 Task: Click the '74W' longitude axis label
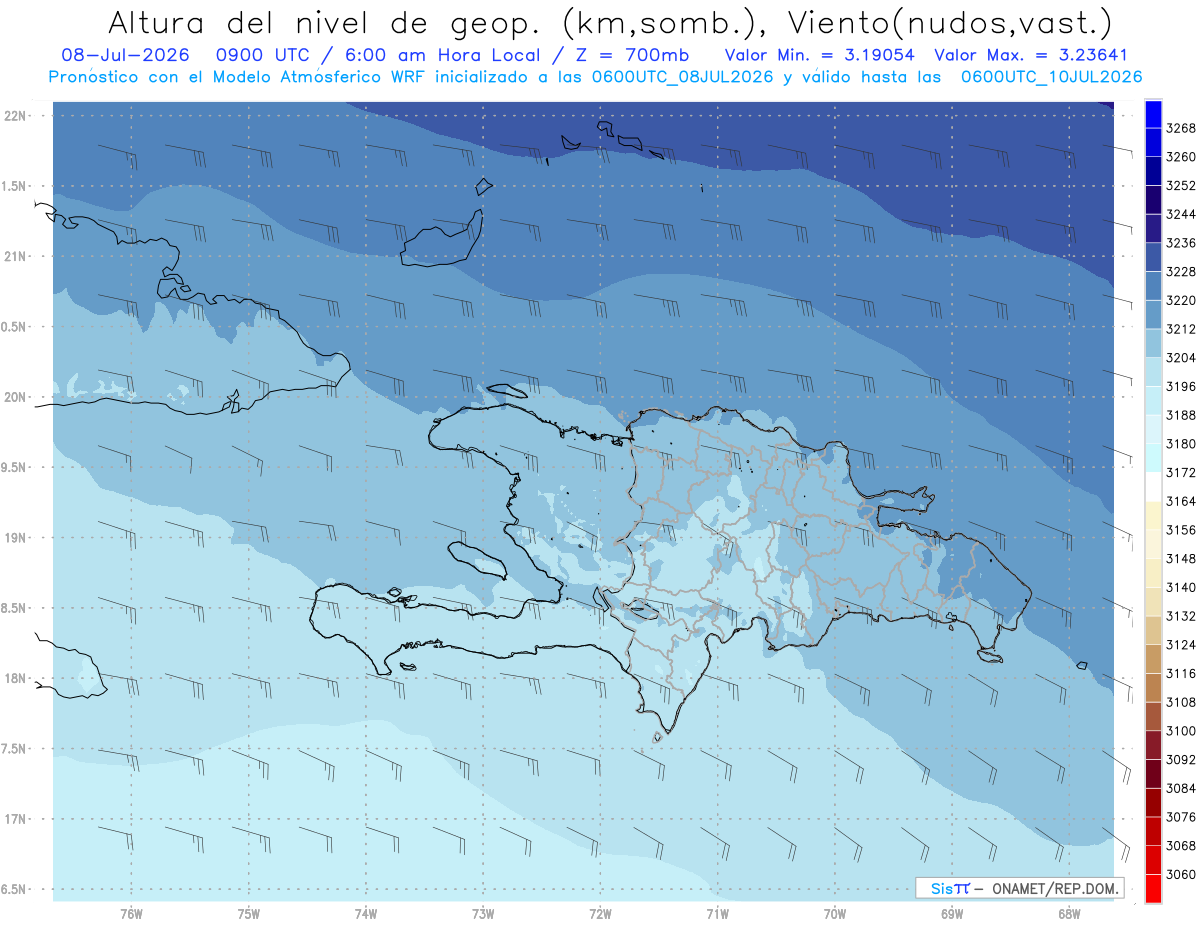pos(366,913)
